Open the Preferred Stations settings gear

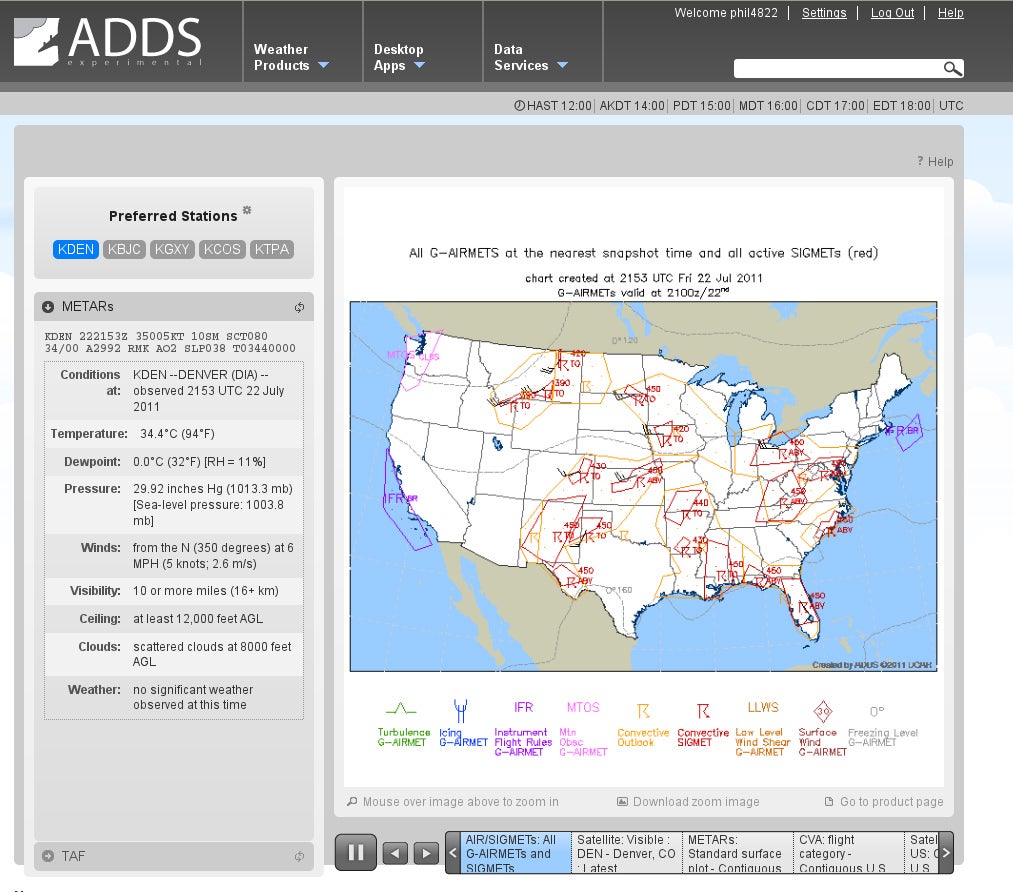pyautogui.click(x=246, y=209)
